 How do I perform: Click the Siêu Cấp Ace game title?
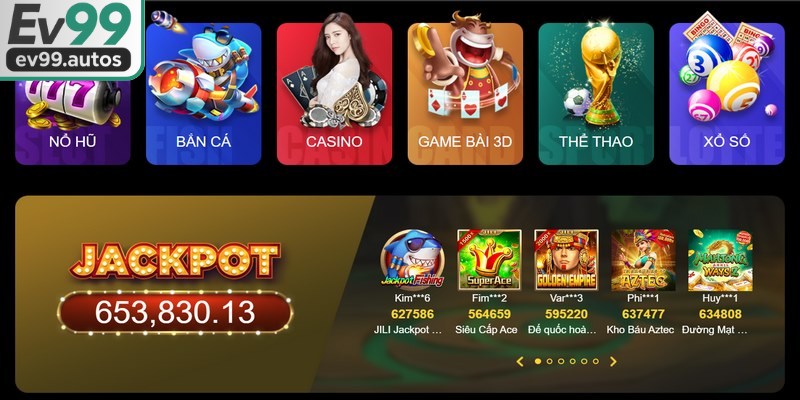486,330
